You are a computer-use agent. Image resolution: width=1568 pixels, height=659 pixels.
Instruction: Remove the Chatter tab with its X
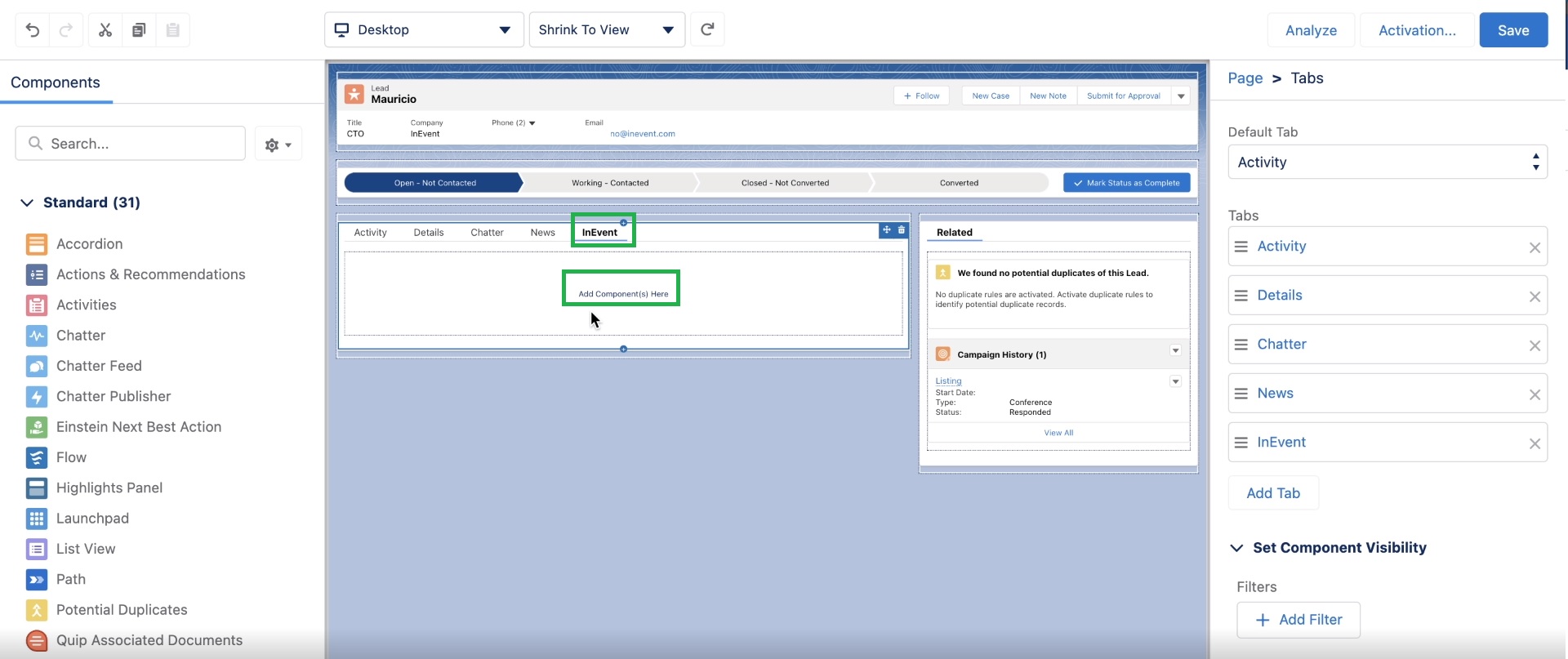click(x=1535, y=345)
